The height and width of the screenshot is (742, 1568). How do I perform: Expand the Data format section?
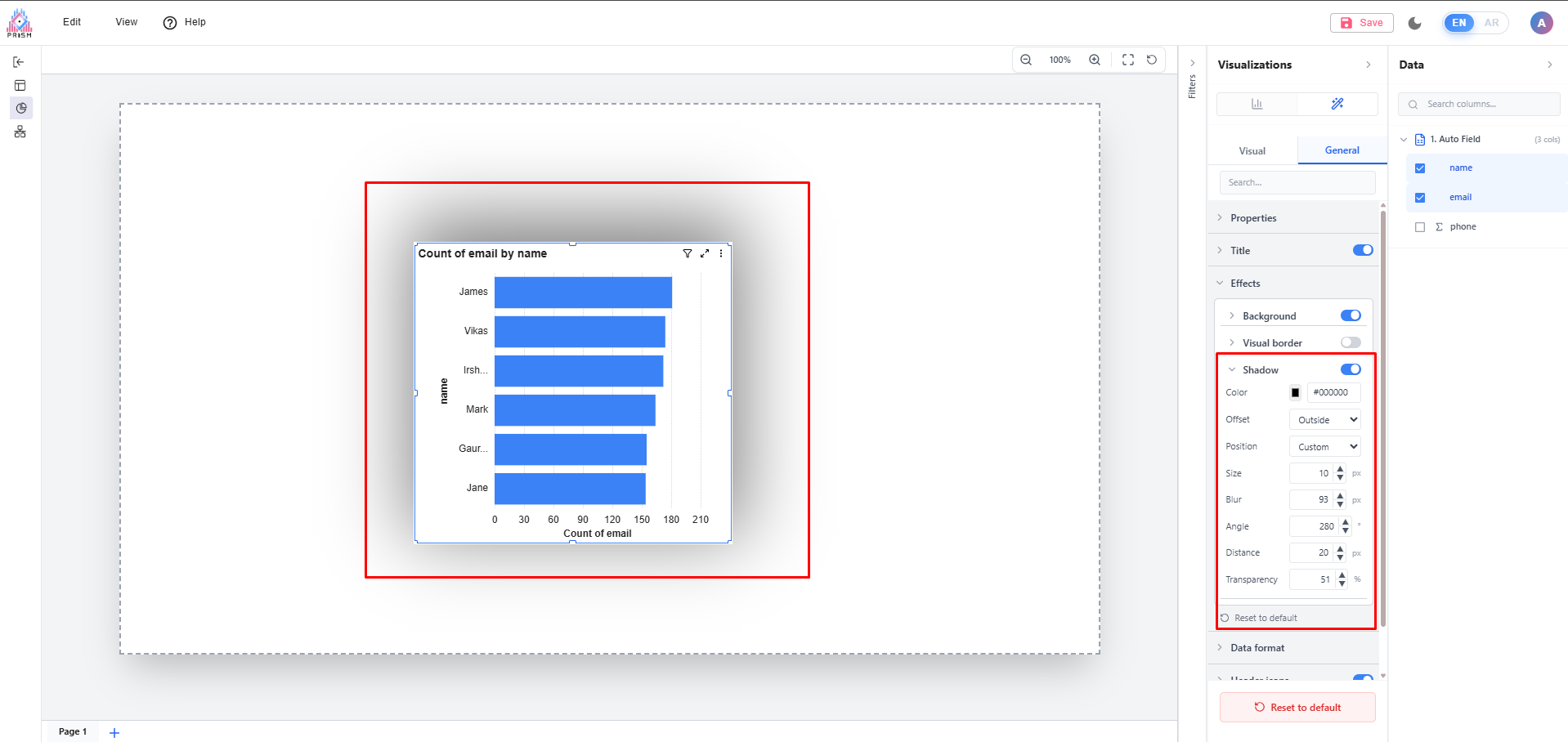[x=1257, y=648]
